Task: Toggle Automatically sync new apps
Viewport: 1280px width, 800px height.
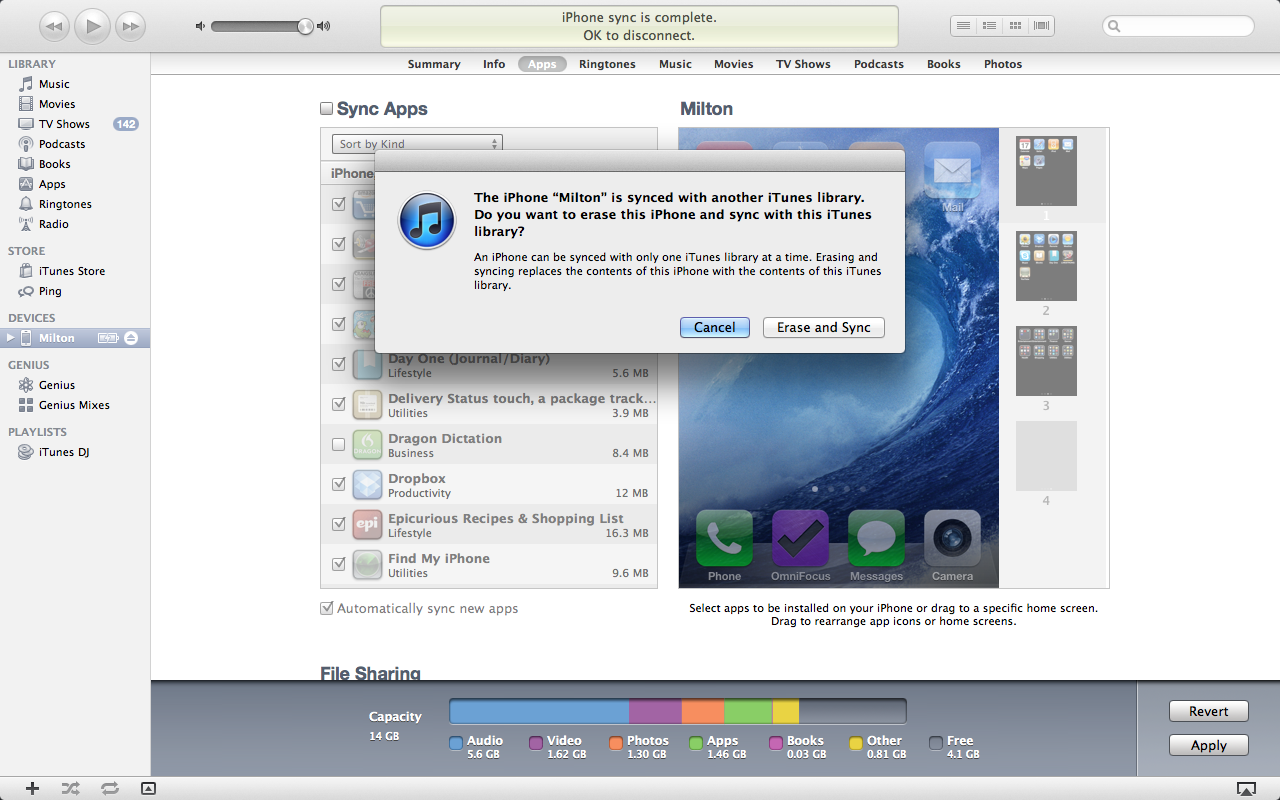Action: click(326, 608)
